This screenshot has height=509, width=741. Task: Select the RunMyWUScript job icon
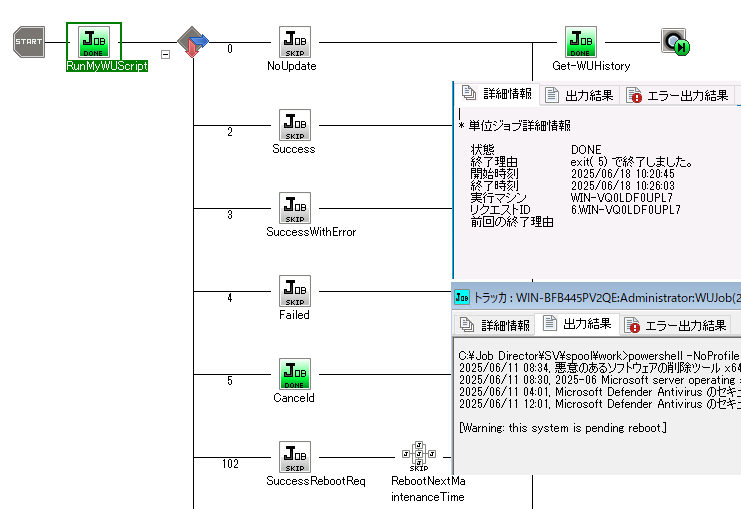click(94, 42)
